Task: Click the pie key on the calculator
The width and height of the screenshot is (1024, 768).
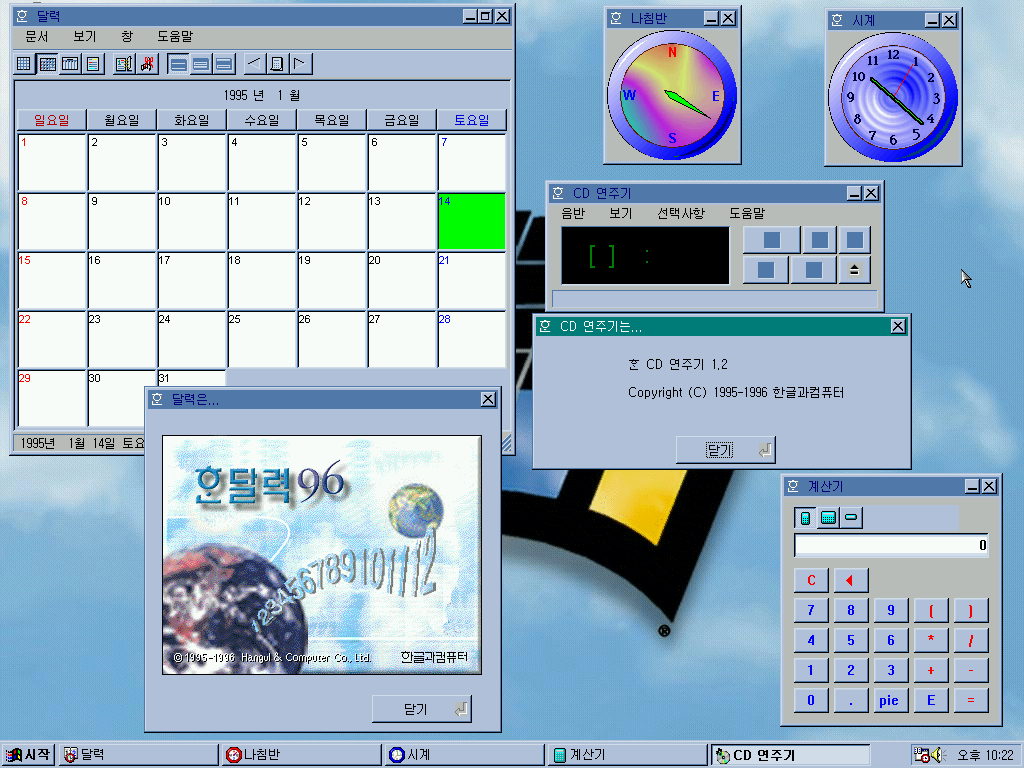Action: (890, 700)
